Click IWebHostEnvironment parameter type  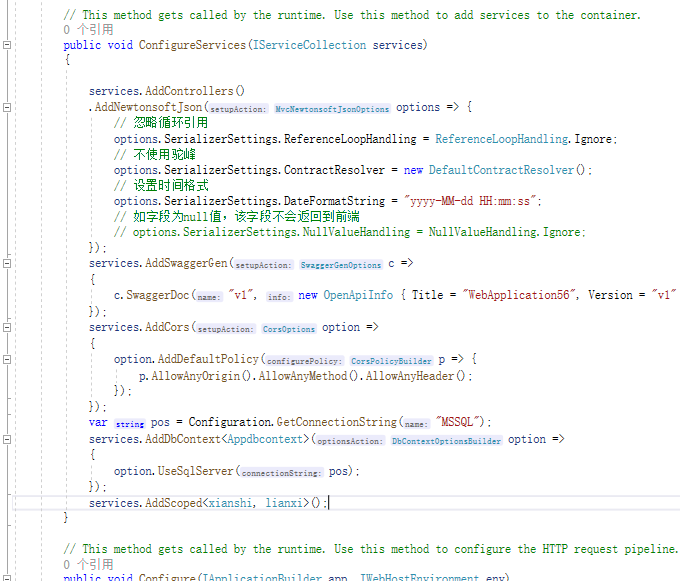tap(420, 578)
